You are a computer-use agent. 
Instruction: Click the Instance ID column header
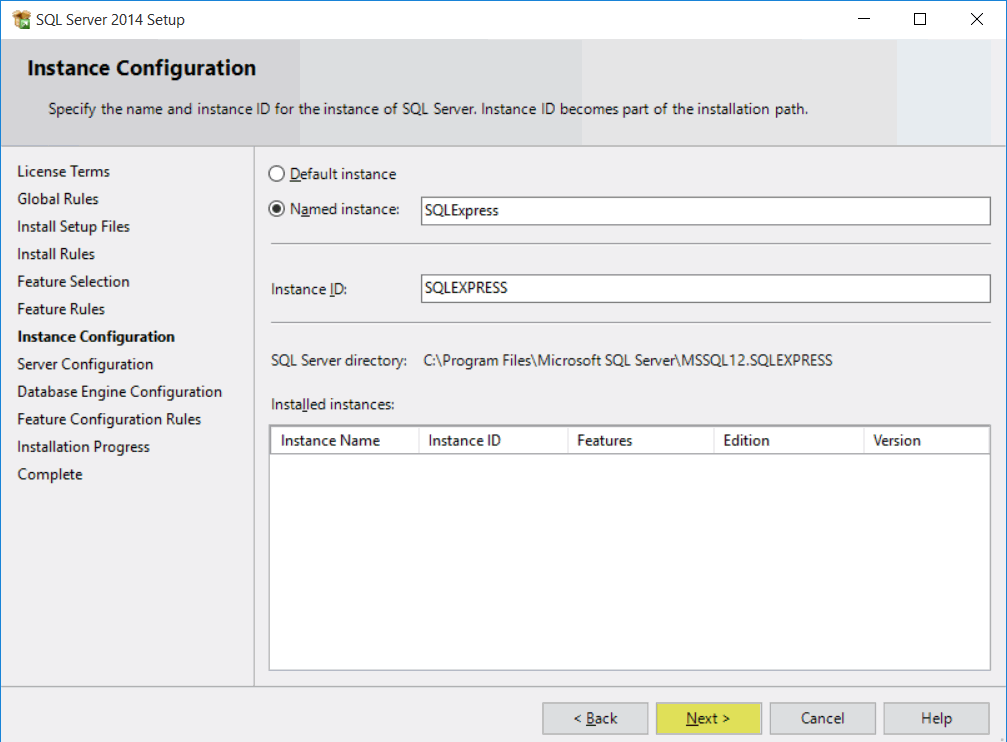[493, 441]
